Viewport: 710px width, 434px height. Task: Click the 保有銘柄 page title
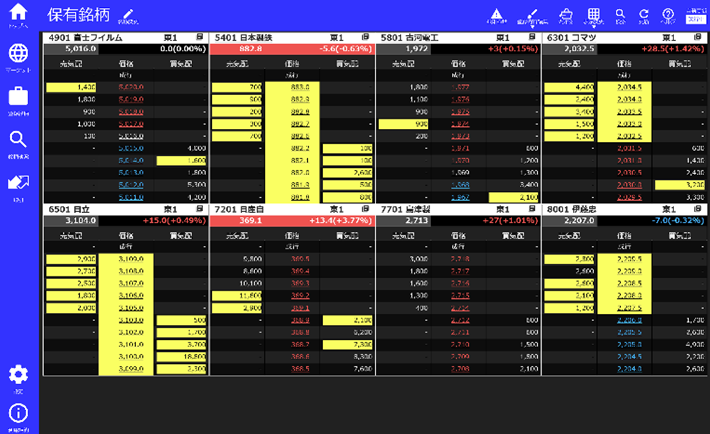[78, 14]
